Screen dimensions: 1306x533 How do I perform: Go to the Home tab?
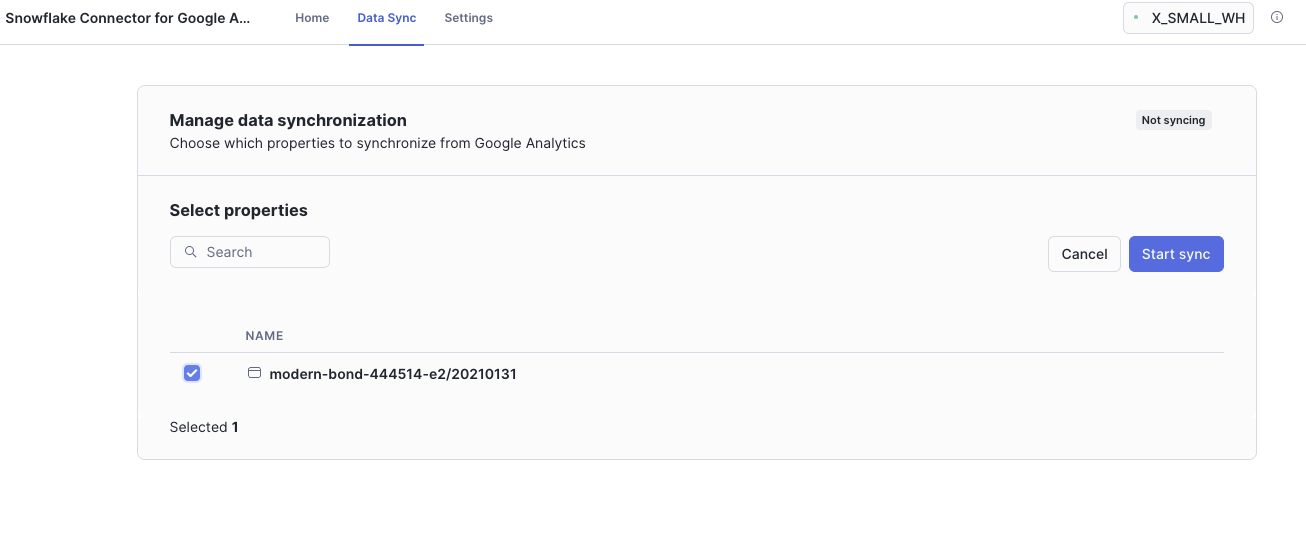point(312,18)
